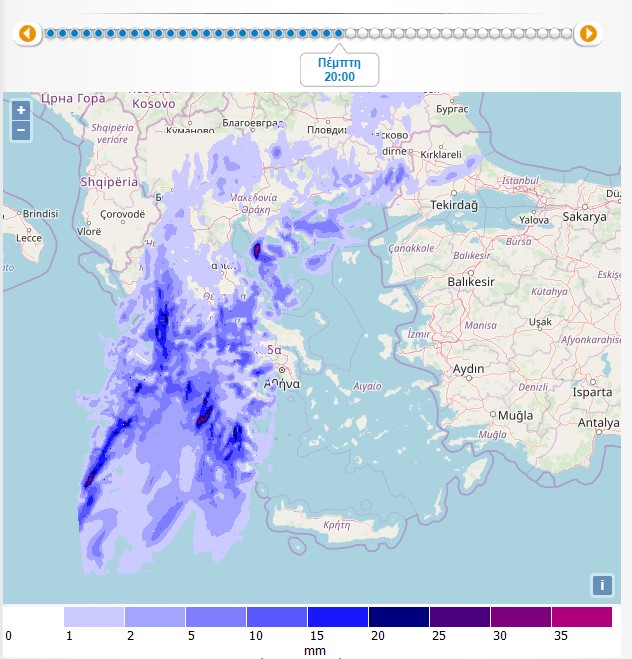Click the currently active timeline dot
Screen dimensions: 632x659
[339, 34]
